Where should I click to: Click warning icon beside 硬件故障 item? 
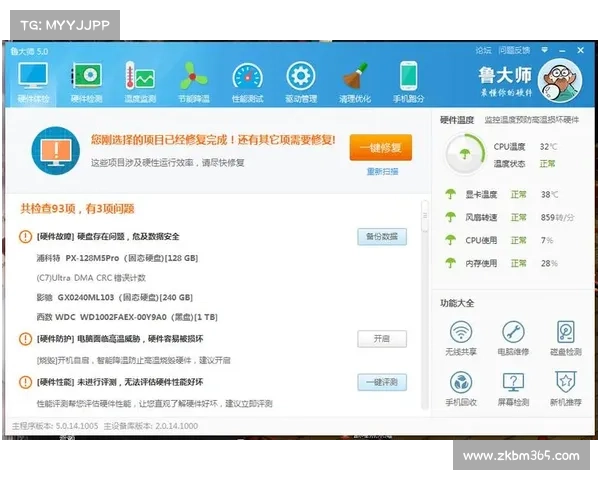[x=25, y=237]
